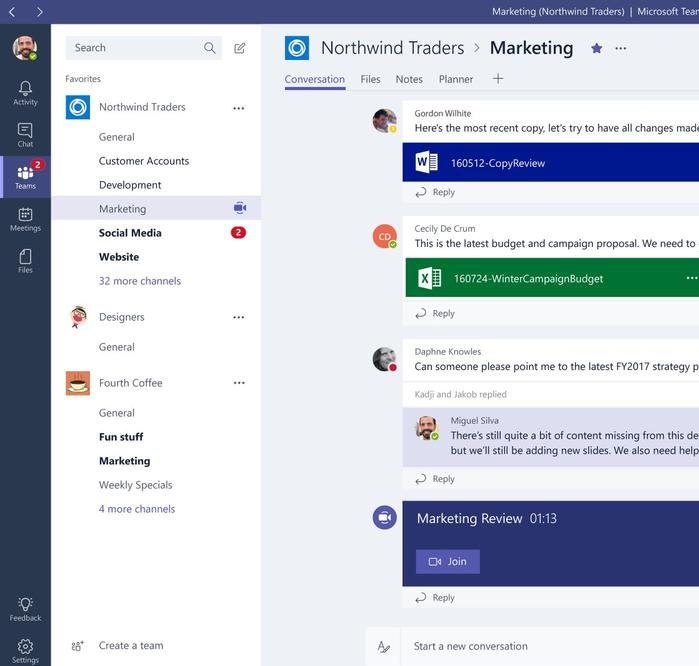This screenshot has height=666, width=699.
Task: Expand 32 more channels
Action: [x=140, y=281]
